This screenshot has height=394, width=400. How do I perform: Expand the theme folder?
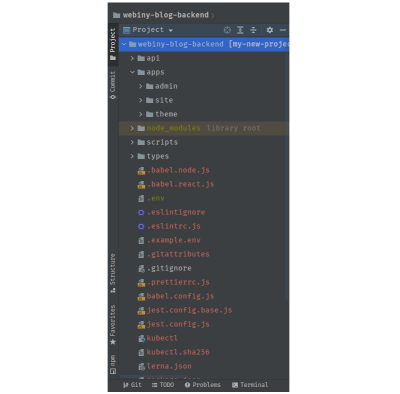141,114
